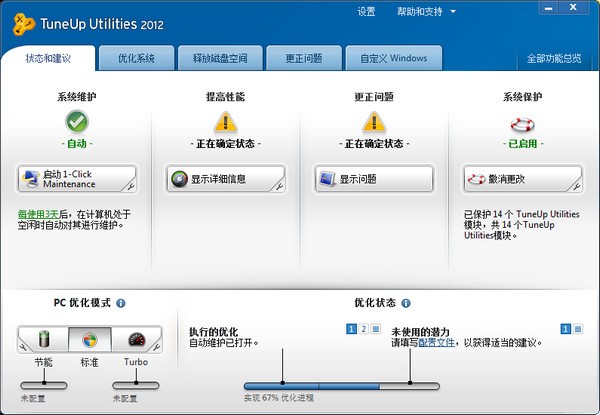
Task: Open the 帮助和支持 menu
Action: (x=419, y=12)
